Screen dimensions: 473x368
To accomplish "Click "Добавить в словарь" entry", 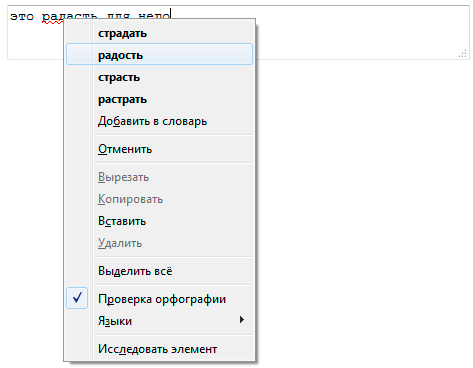I will [159, 121].
